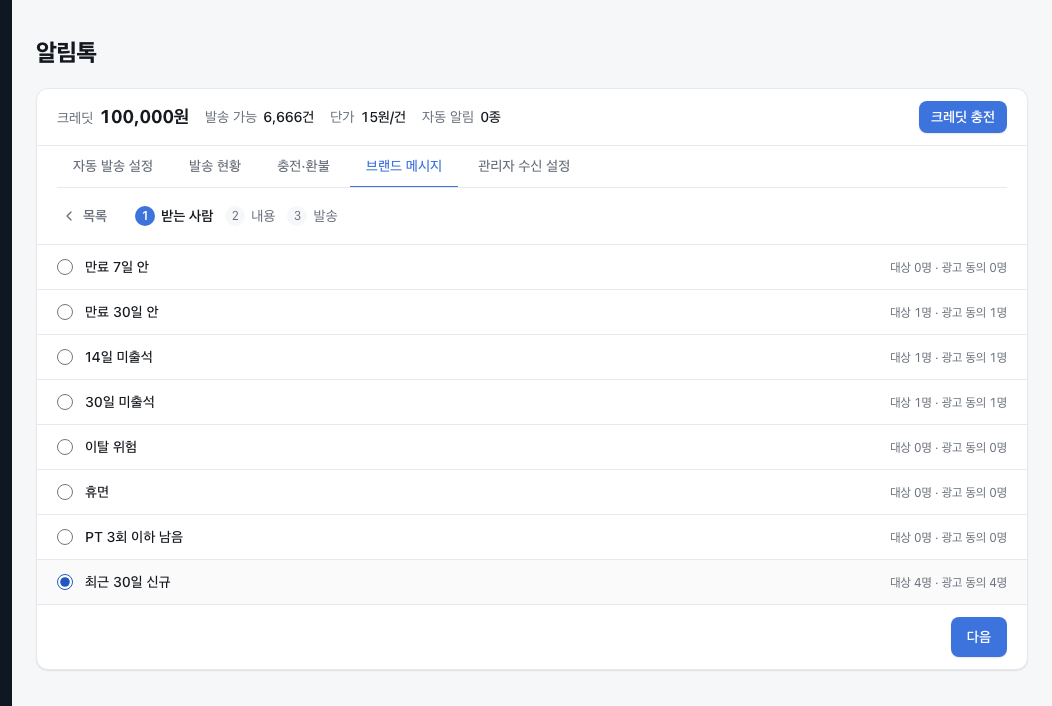
Task: Choose the 14일 미출석 radio option
Action: coord(65,357)
